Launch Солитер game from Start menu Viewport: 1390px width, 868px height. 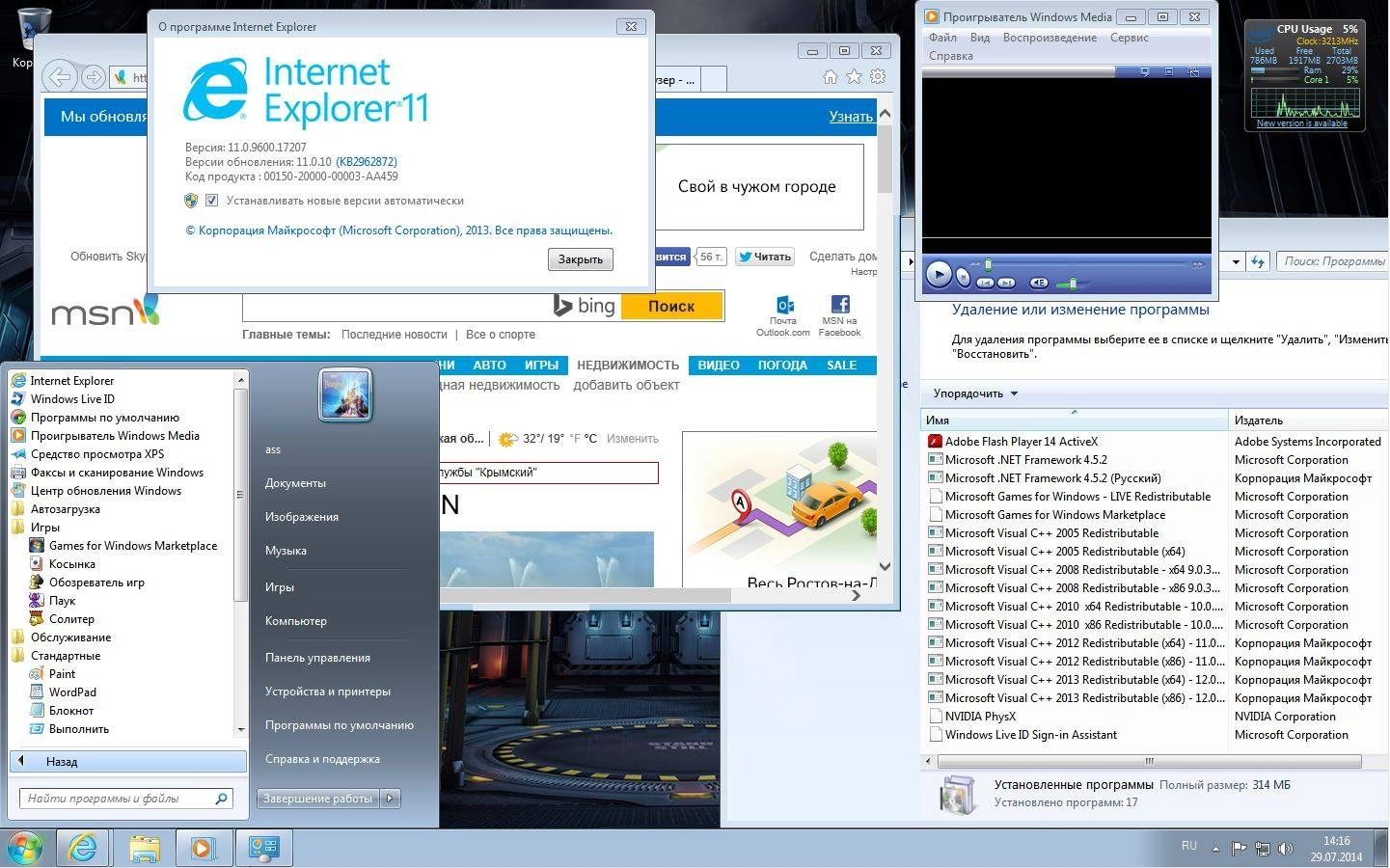coord(71,619)
